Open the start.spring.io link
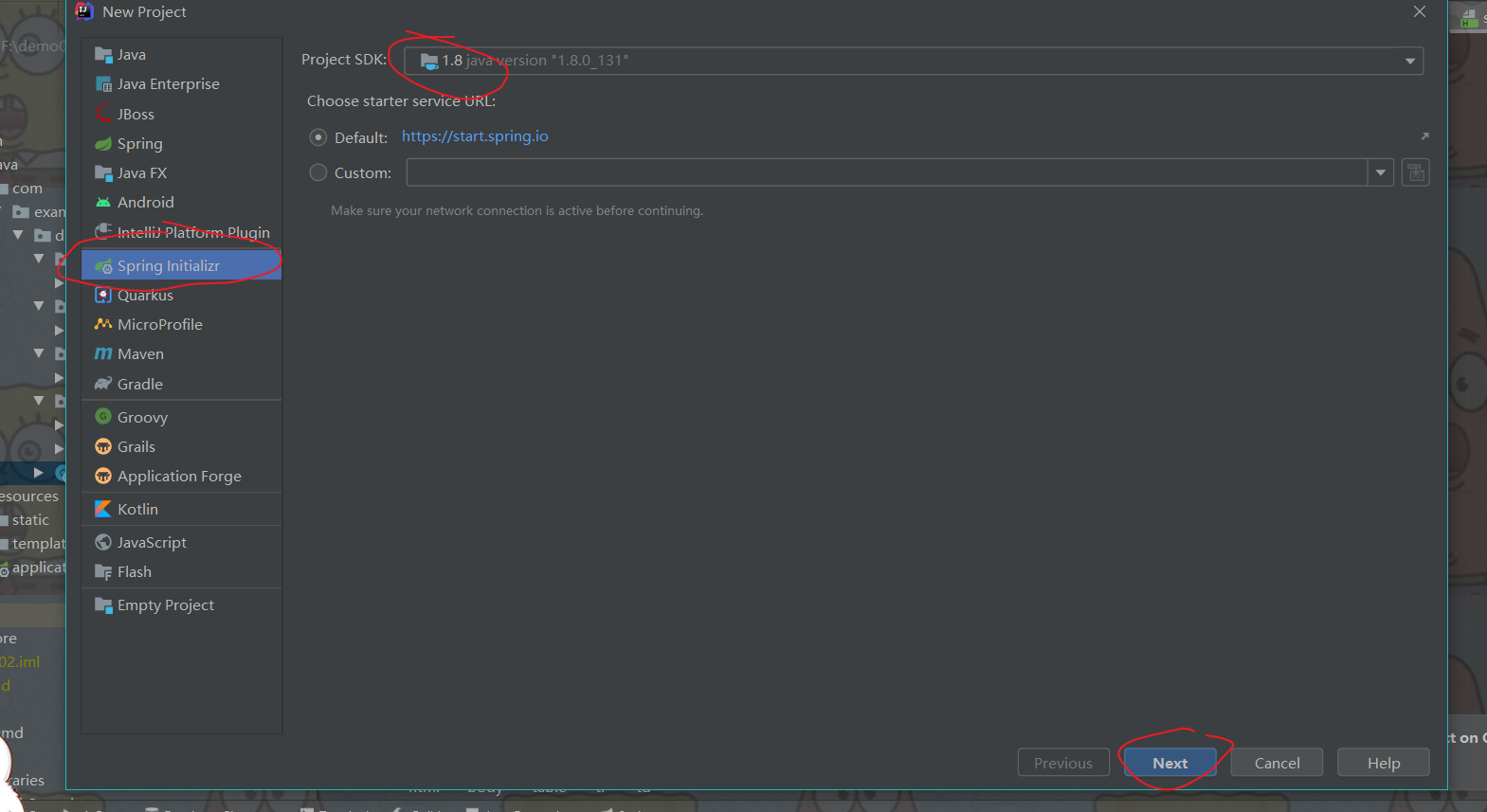This screenshot has width=1487, height=812. click(x=475, y=136)
